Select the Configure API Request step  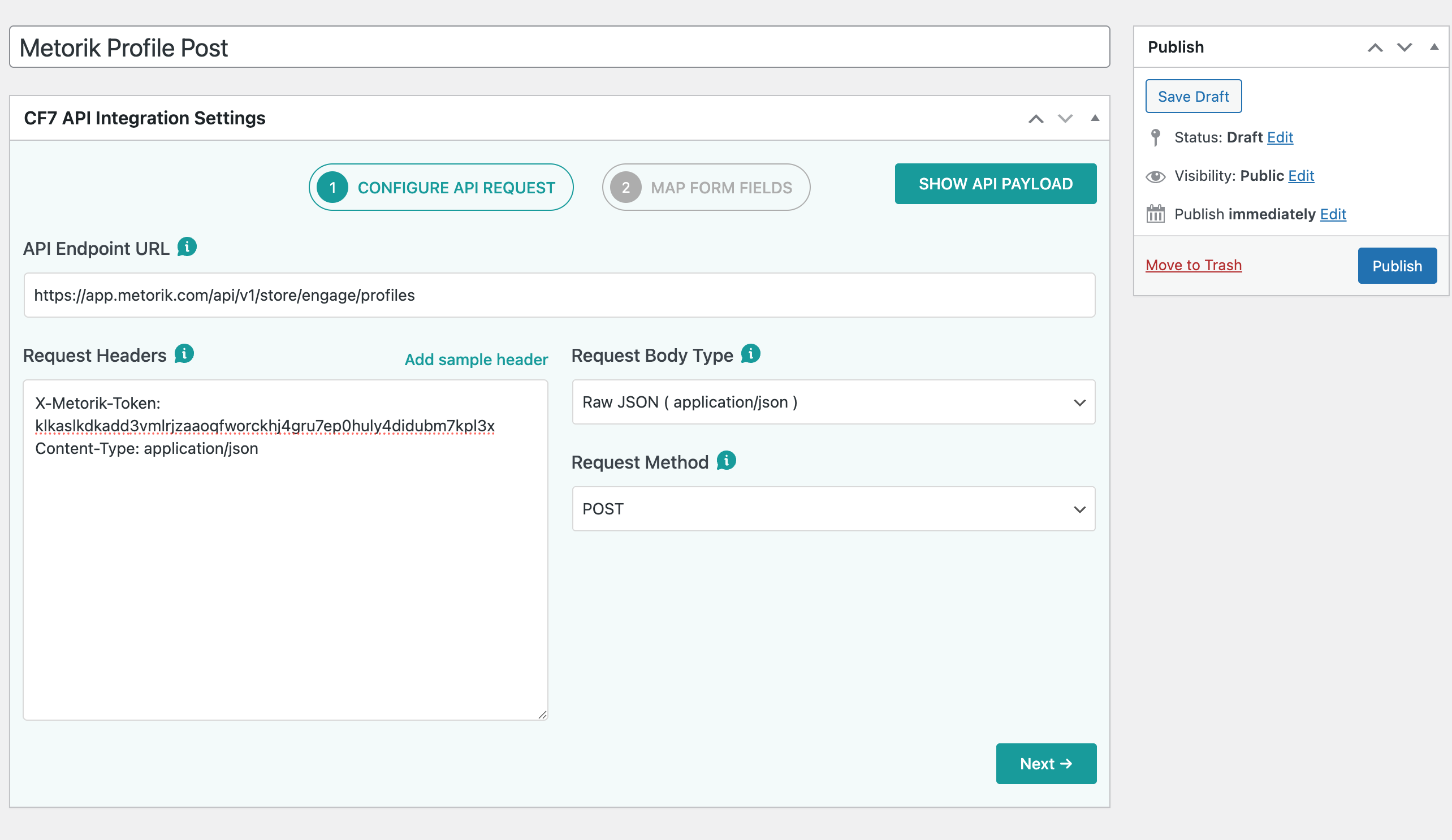pos(441,187)
